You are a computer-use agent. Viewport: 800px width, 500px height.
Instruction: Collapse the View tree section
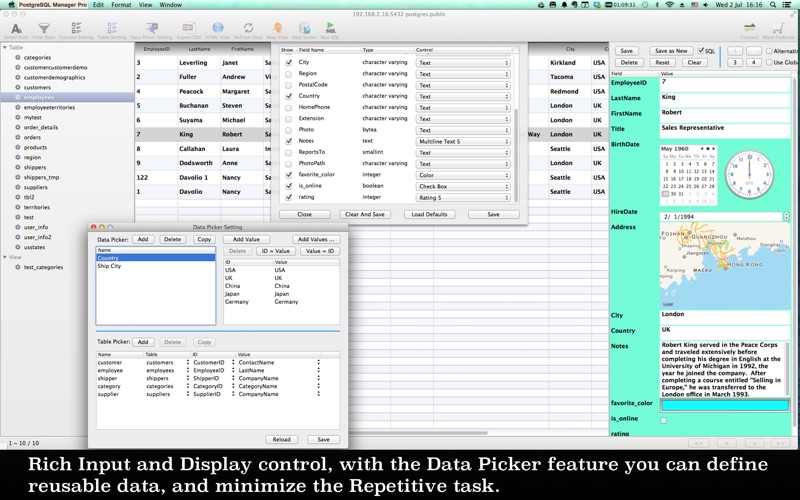pos(5,257)
